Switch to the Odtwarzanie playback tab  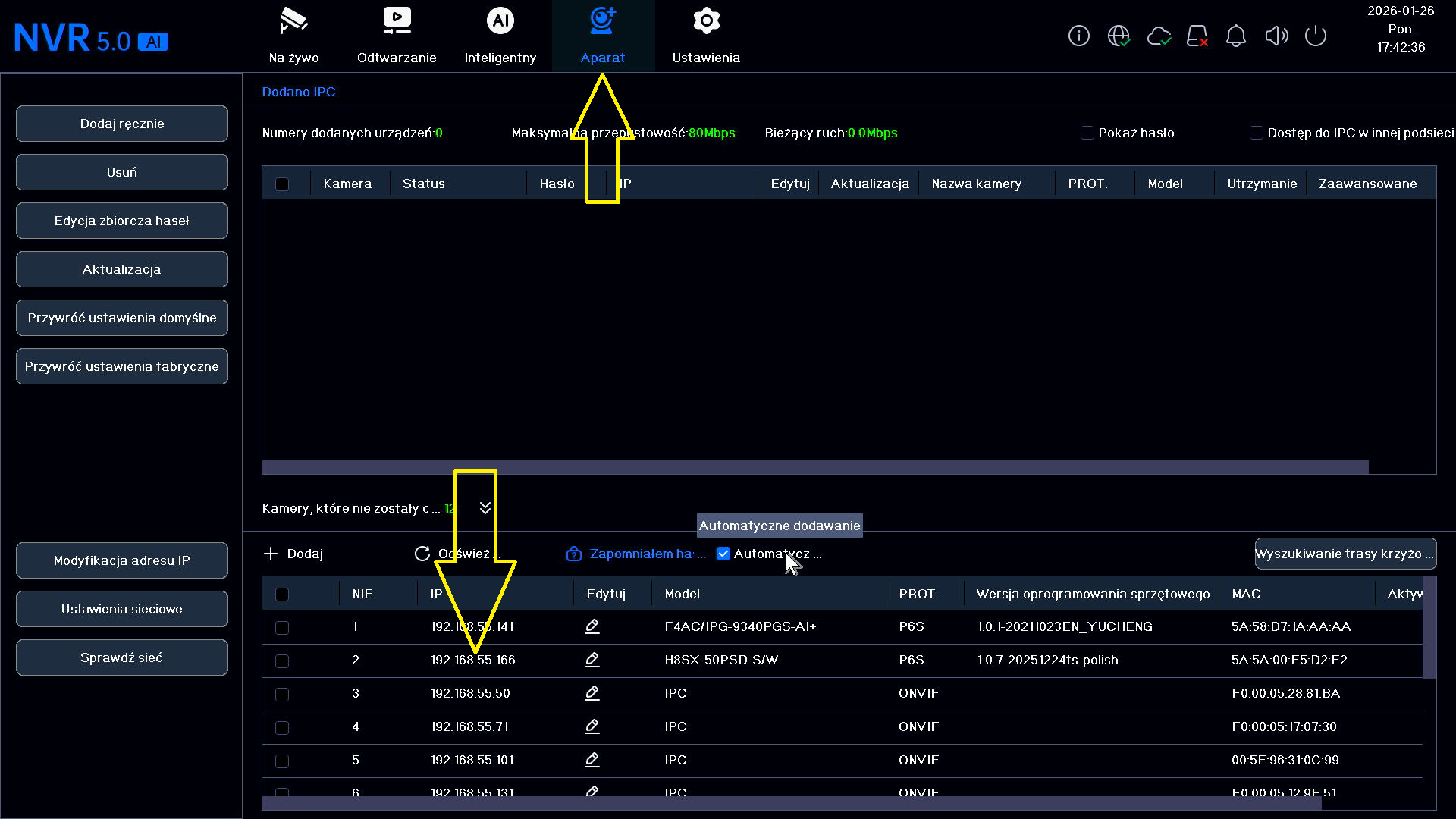tap(397, 36)
